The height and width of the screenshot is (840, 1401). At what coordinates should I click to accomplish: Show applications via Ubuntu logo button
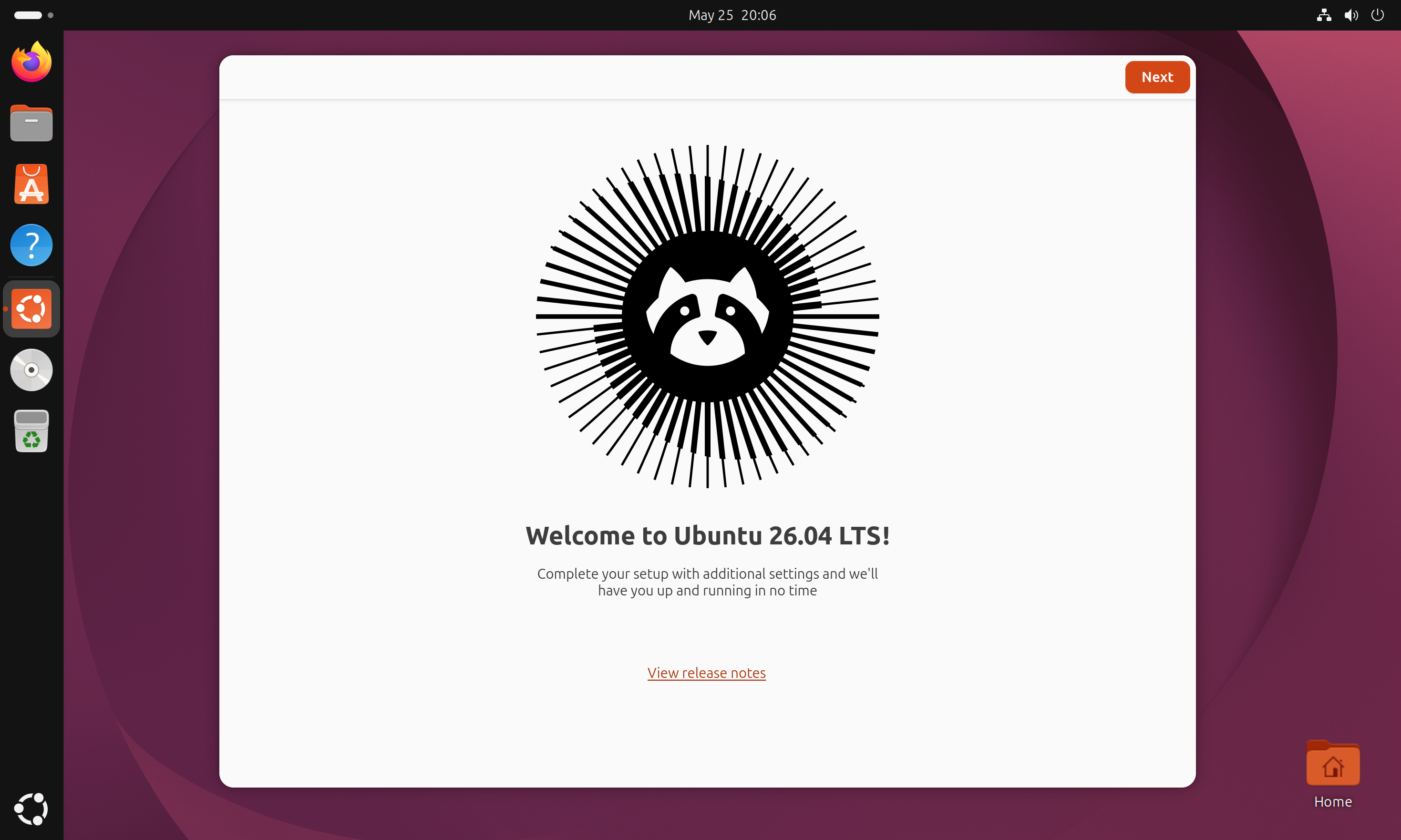(31, 809)
